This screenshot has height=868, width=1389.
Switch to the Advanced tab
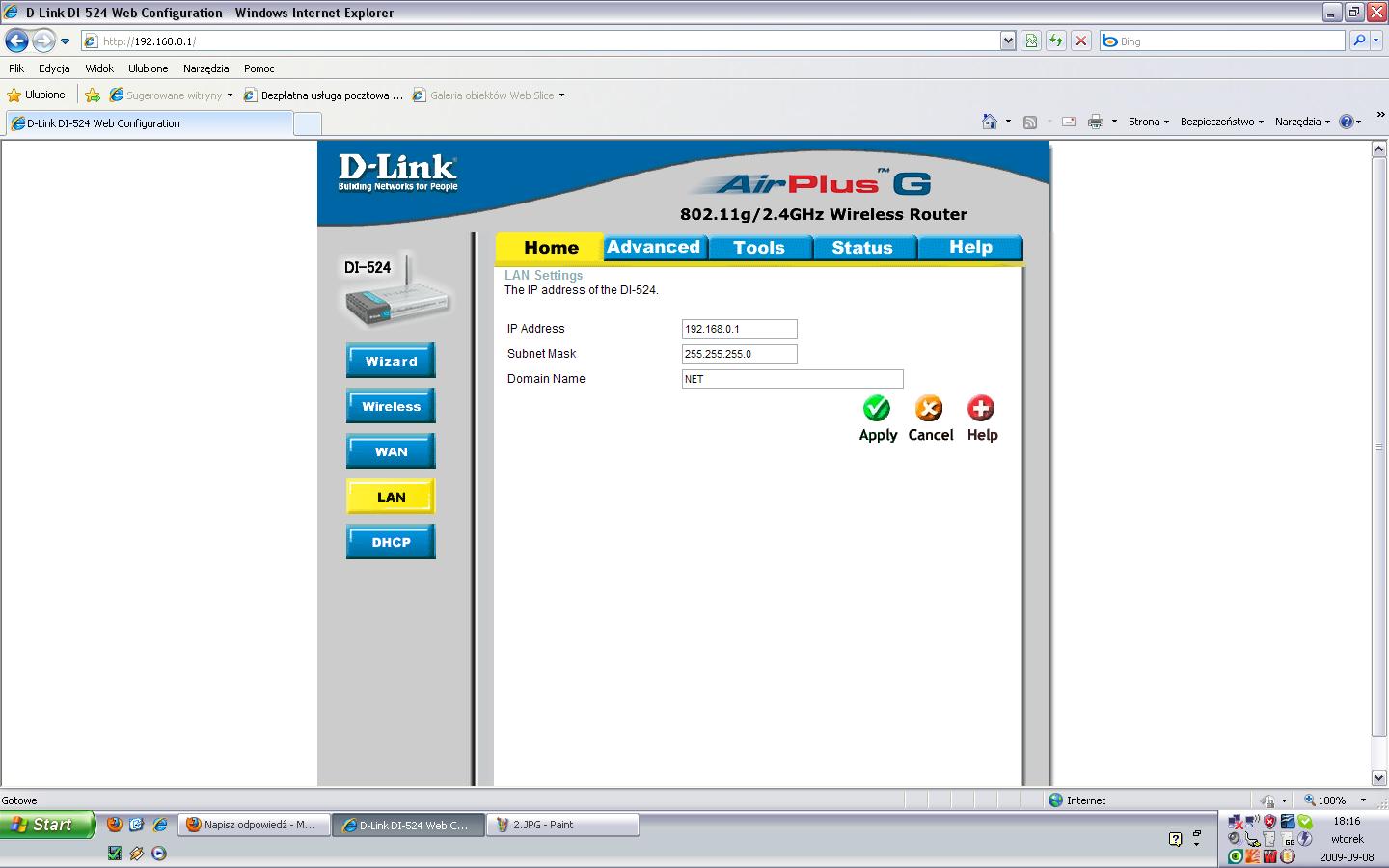coord(654,247)
